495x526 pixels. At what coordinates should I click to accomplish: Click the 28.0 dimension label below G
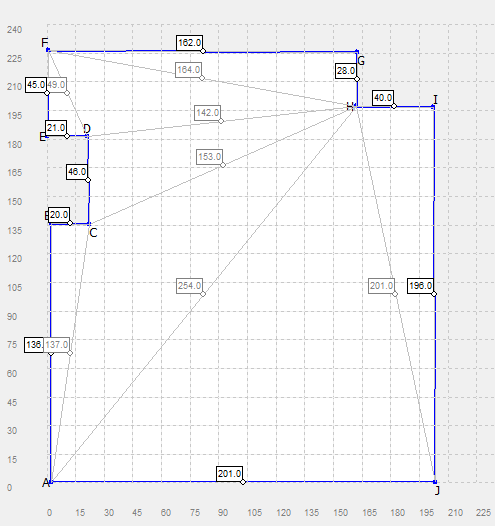pos(346,71)
